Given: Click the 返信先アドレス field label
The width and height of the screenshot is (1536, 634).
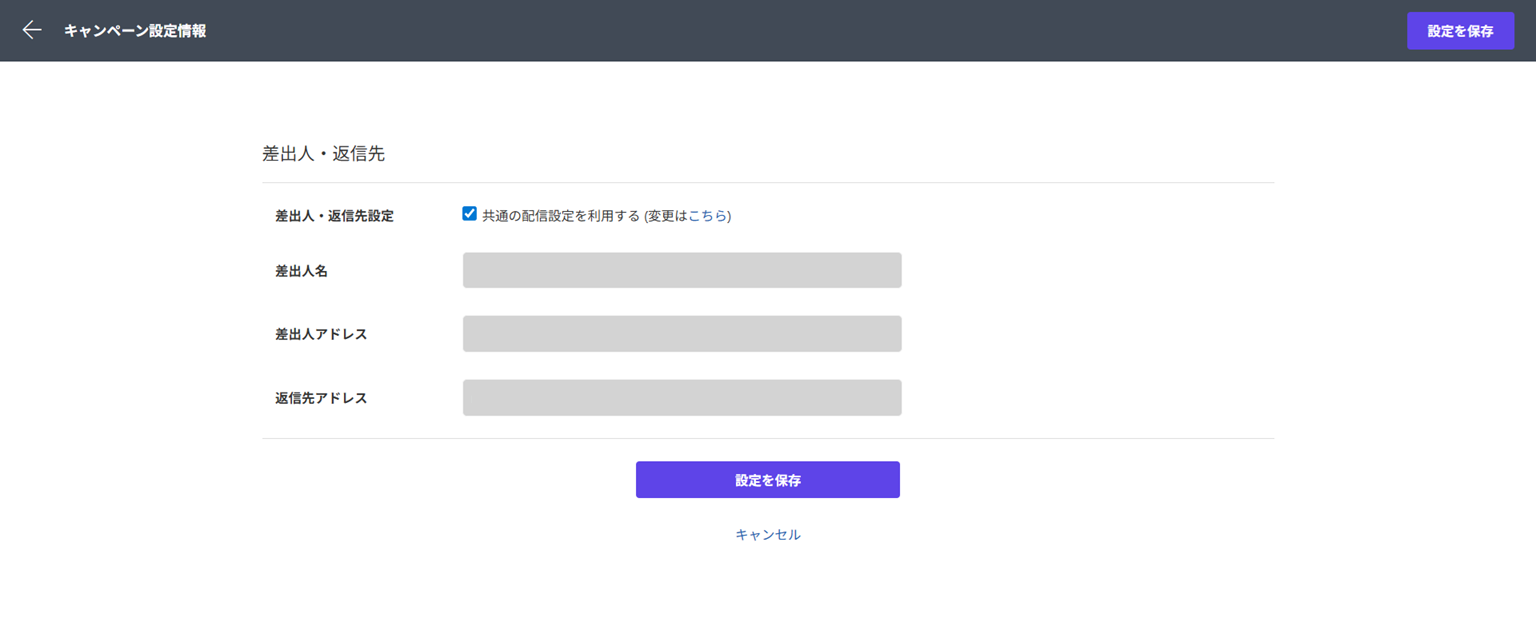Looking at the screenshot, I should point(321,398).
